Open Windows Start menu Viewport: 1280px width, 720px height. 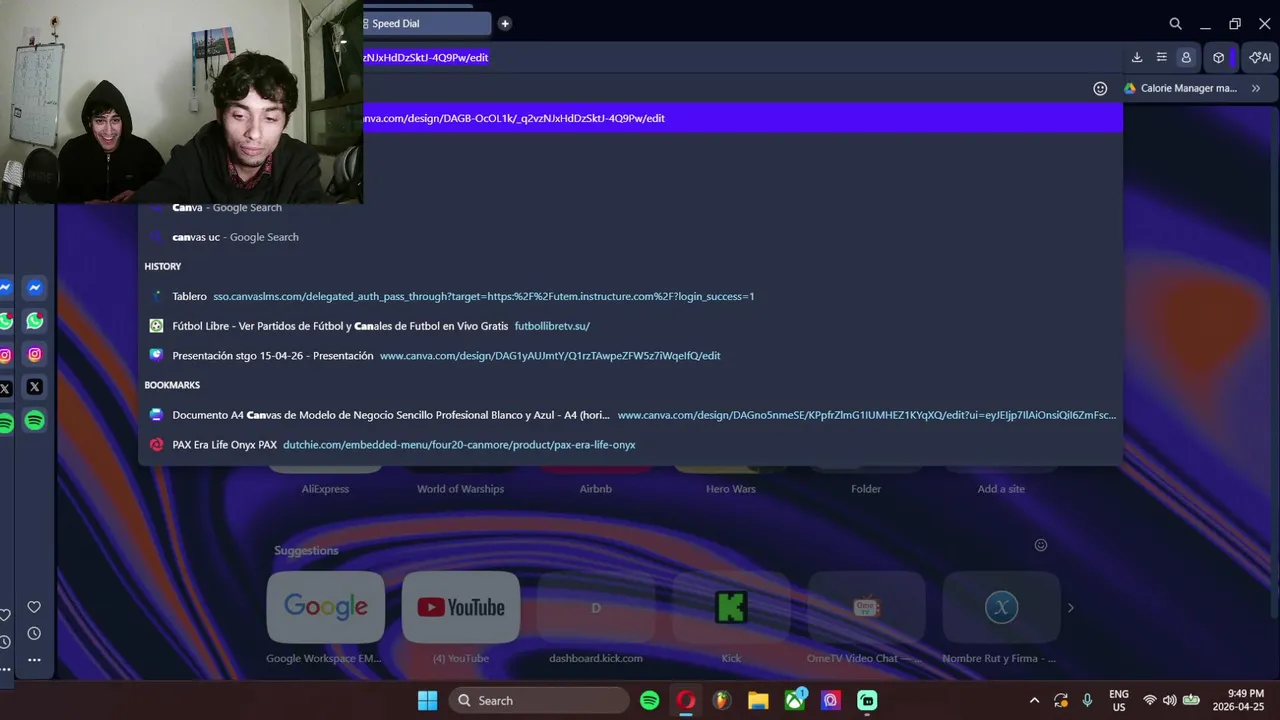(427, 701)
